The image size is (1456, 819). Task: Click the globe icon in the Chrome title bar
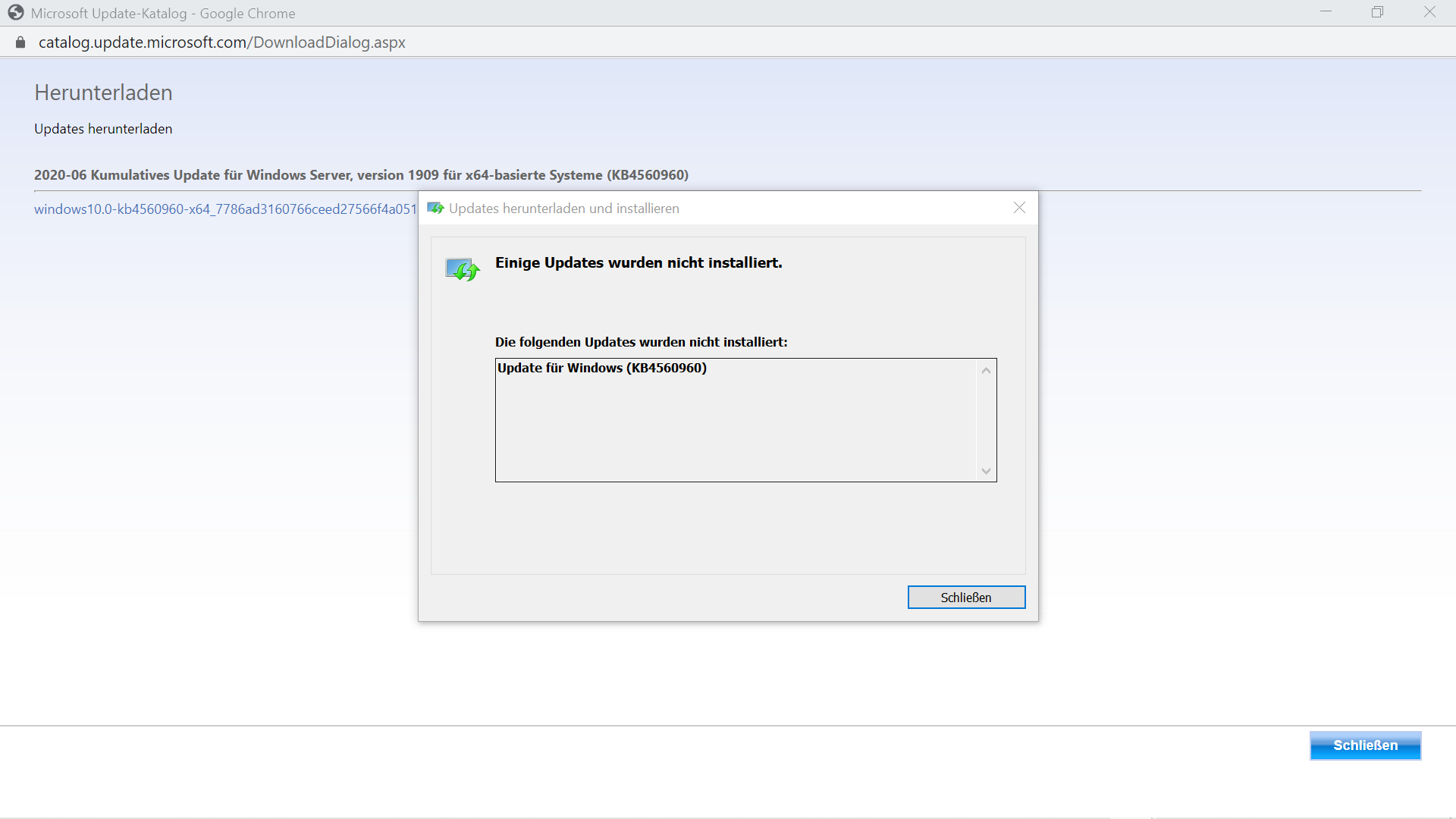16,13
